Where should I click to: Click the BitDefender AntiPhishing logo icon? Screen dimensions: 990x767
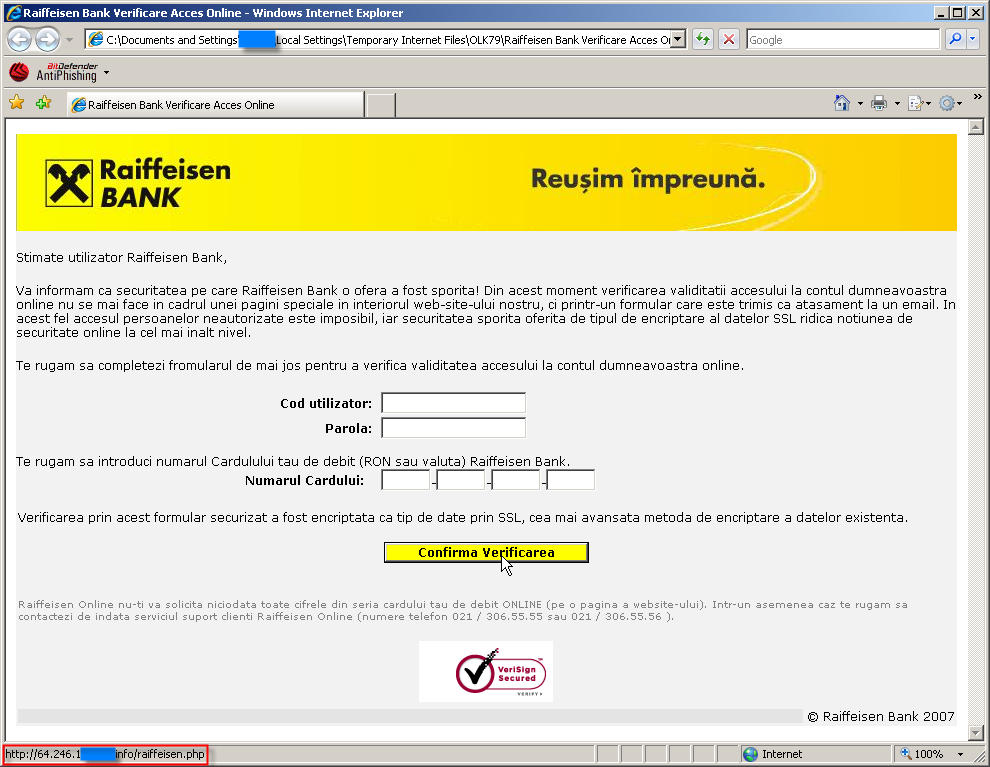(19, 72)
